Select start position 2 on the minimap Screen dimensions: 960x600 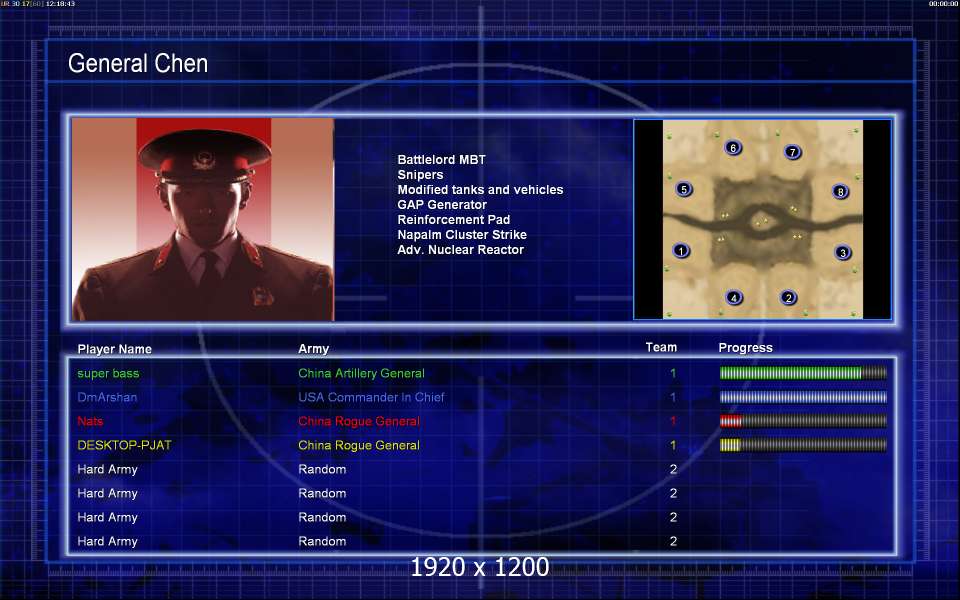(x=789, y=298)
